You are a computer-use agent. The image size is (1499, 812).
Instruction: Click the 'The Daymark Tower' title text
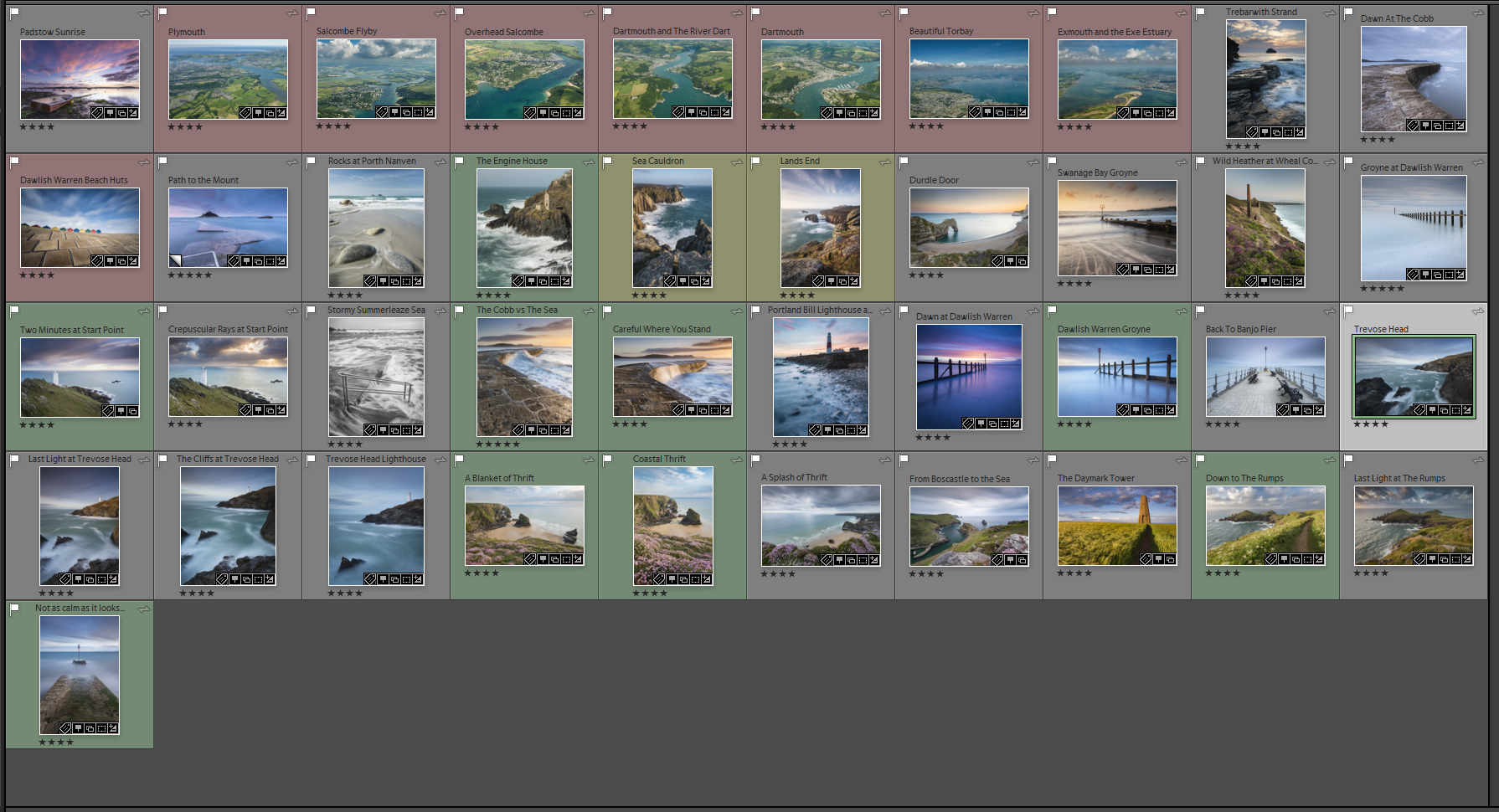(1095, 478)
